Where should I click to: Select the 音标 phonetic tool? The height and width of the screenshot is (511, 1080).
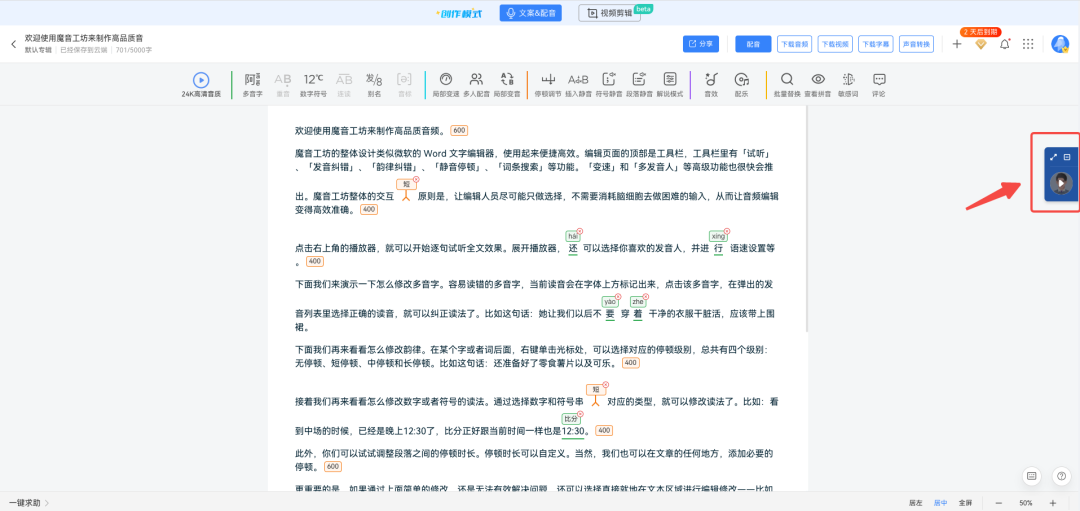pos(404,85)
